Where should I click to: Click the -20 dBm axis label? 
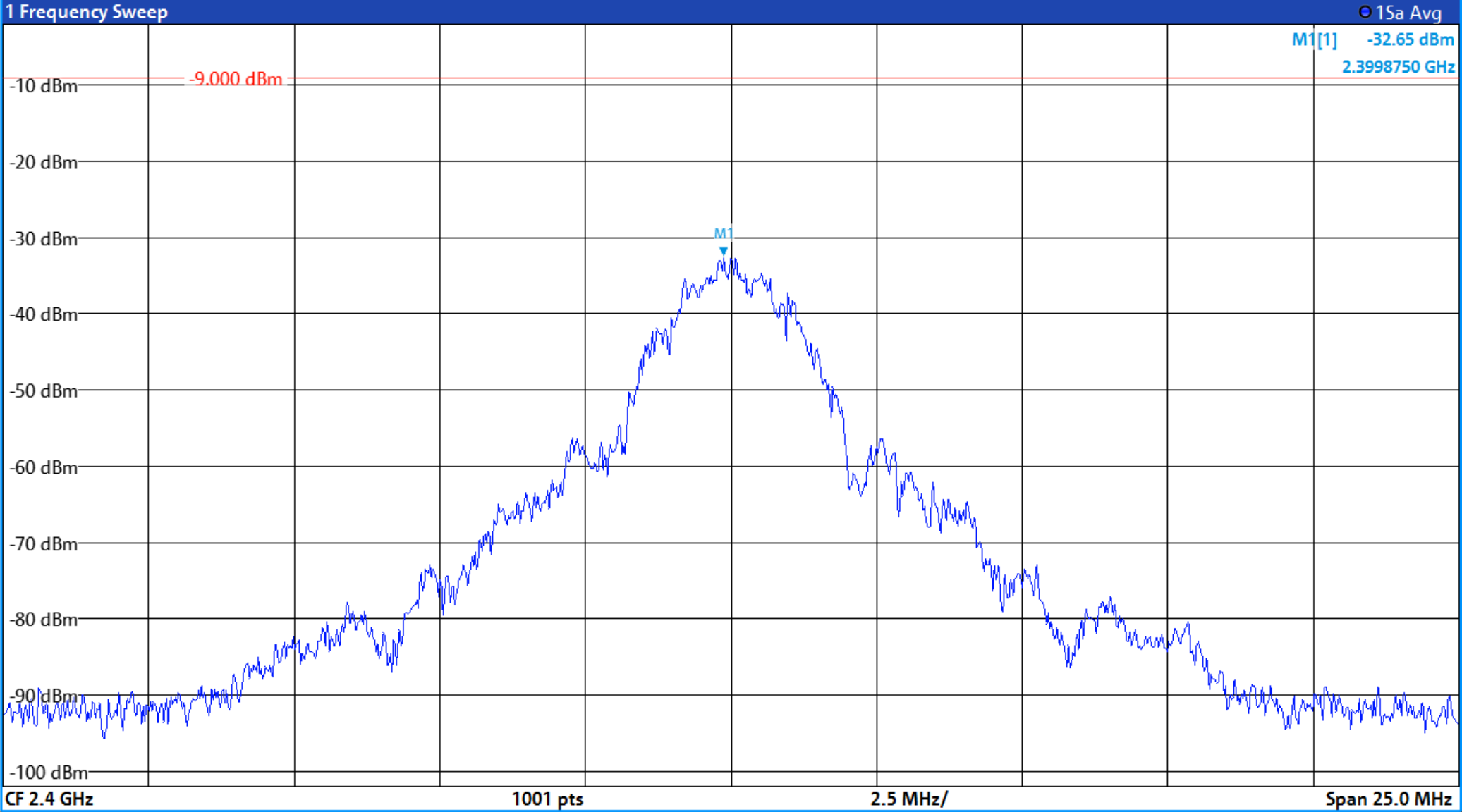(43, 163)
